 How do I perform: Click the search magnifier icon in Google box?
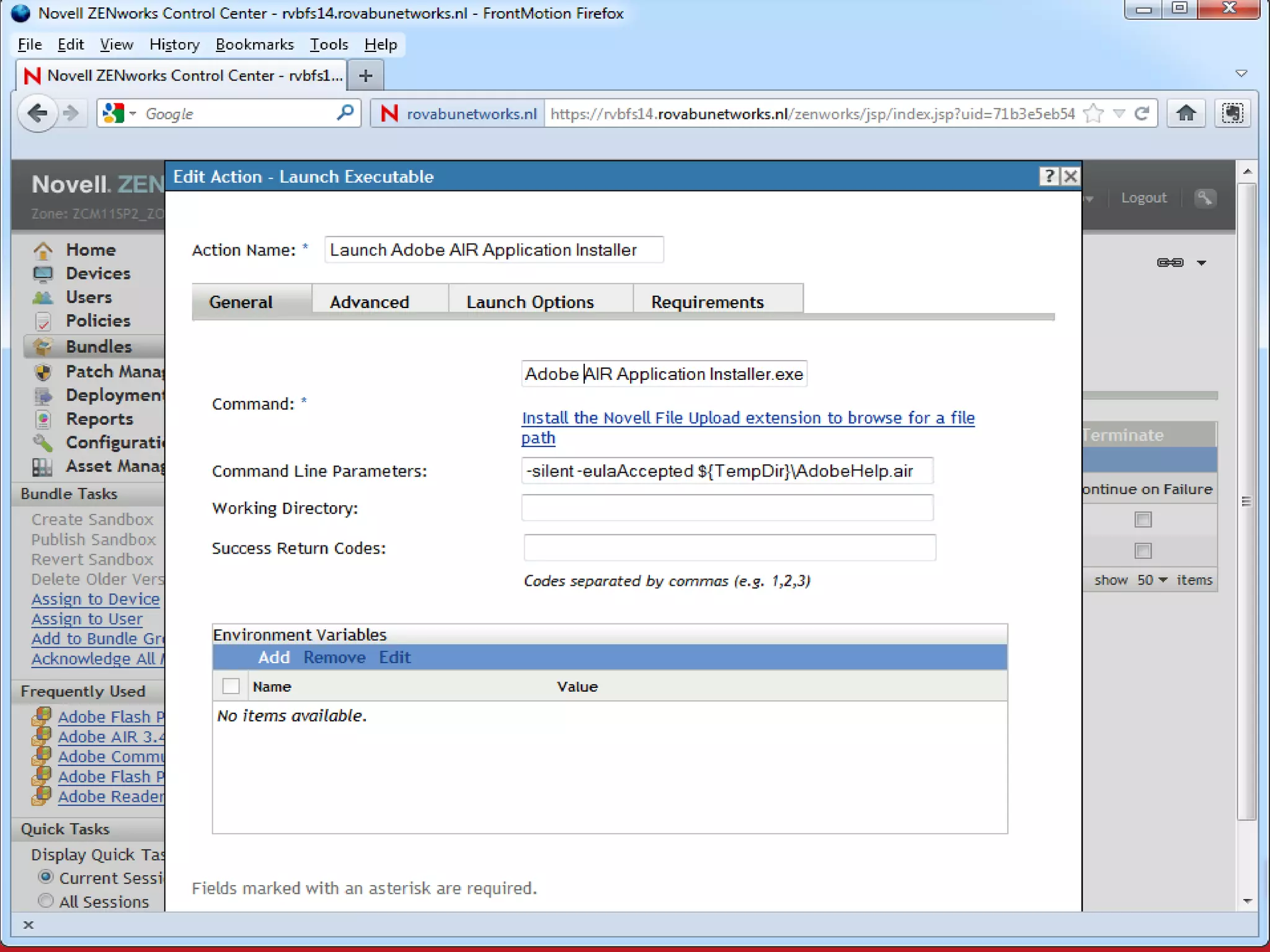point(345,113)
